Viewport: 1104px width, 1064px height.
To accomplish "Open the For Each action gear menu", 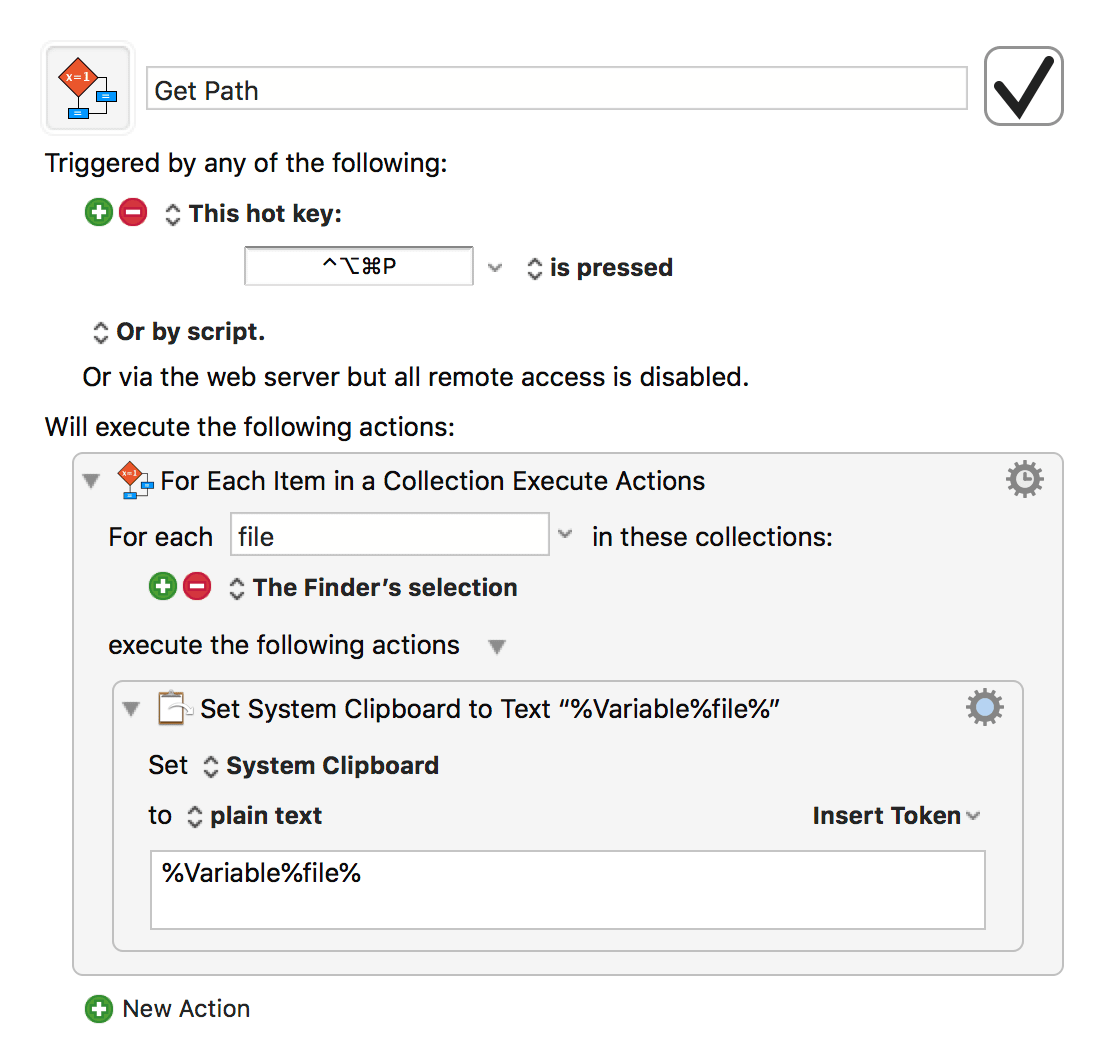I will pos(1024,480).
